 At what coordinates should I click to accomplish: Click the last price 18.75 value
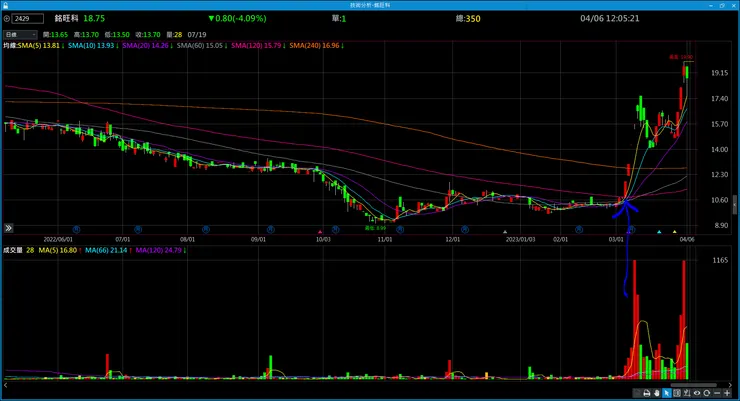click(94, 18)
